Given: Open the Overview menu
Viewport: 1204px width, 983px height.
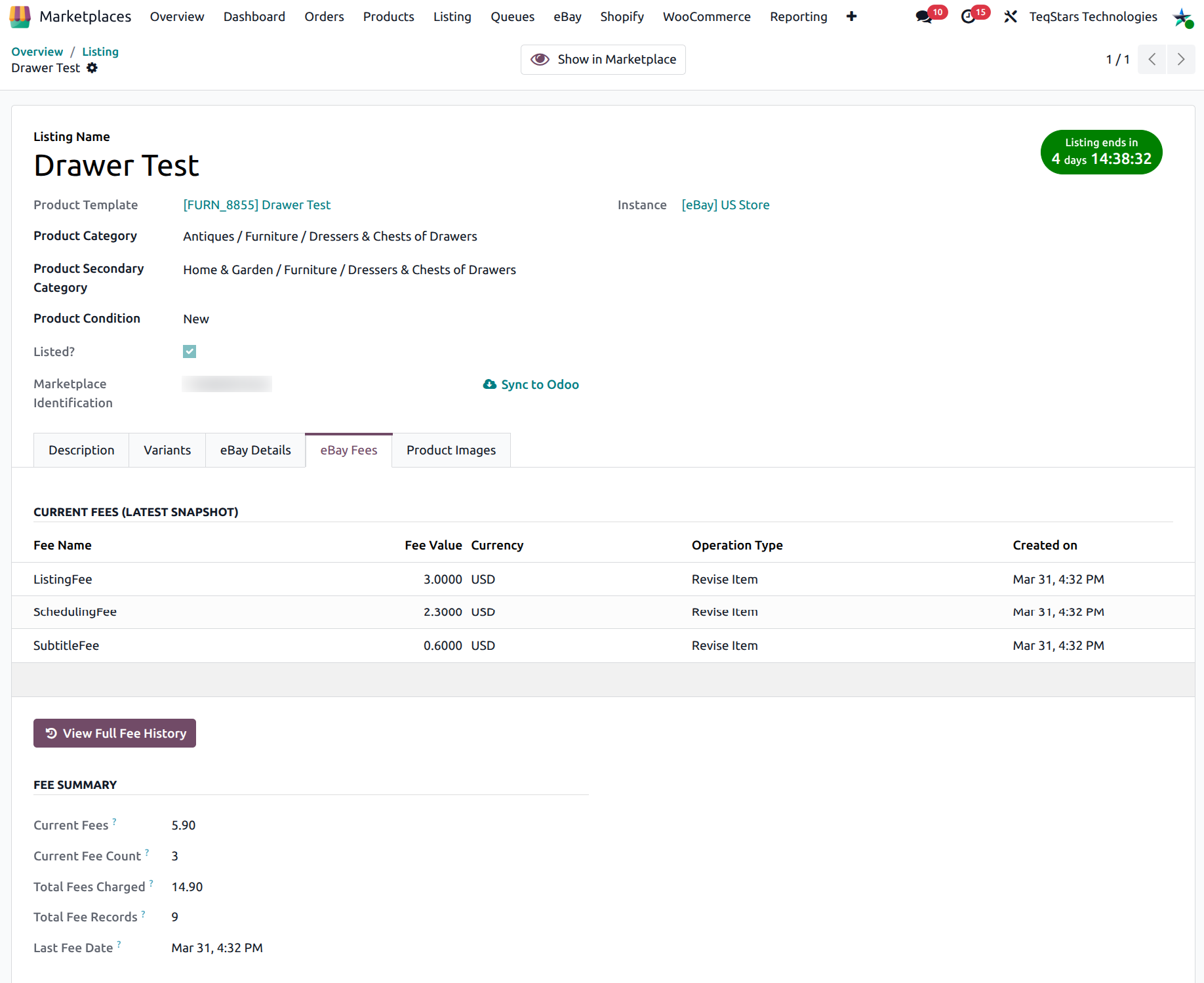Looking at the screenshot, I should pos(177,16).
